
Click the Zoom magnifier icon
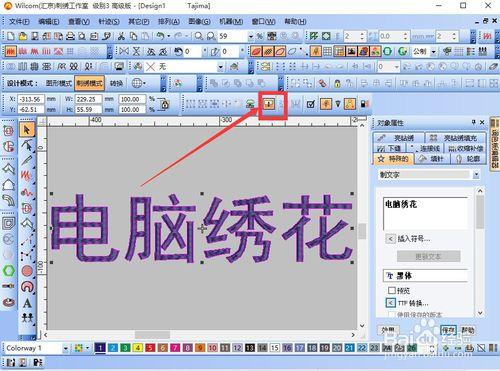click(199, 36)
